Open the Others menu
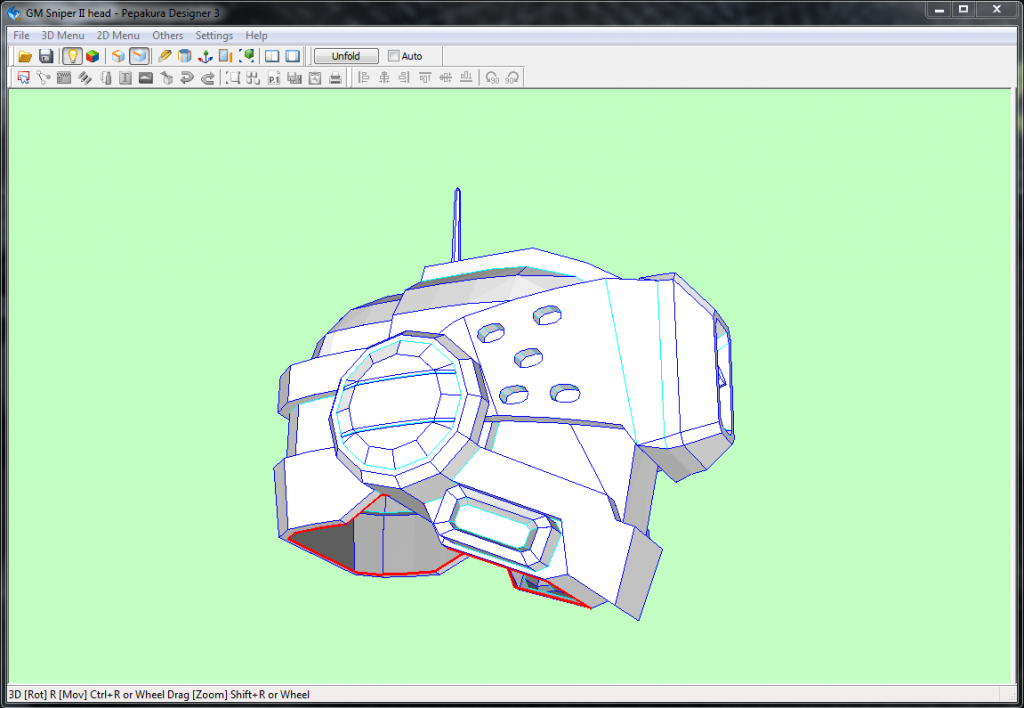This screenshot has height=708, width=1024. click(168, 35)
